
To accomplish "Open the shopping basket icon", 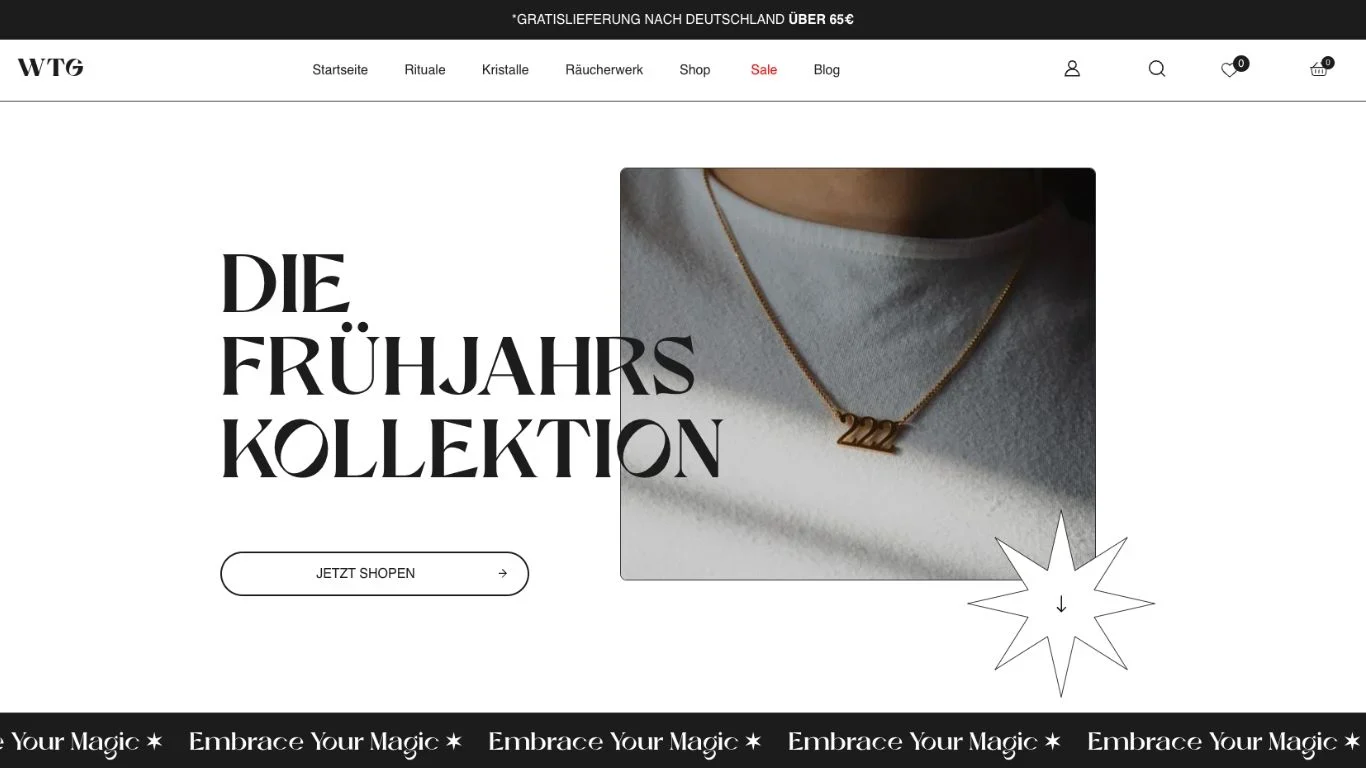I will click(1318, 70).
